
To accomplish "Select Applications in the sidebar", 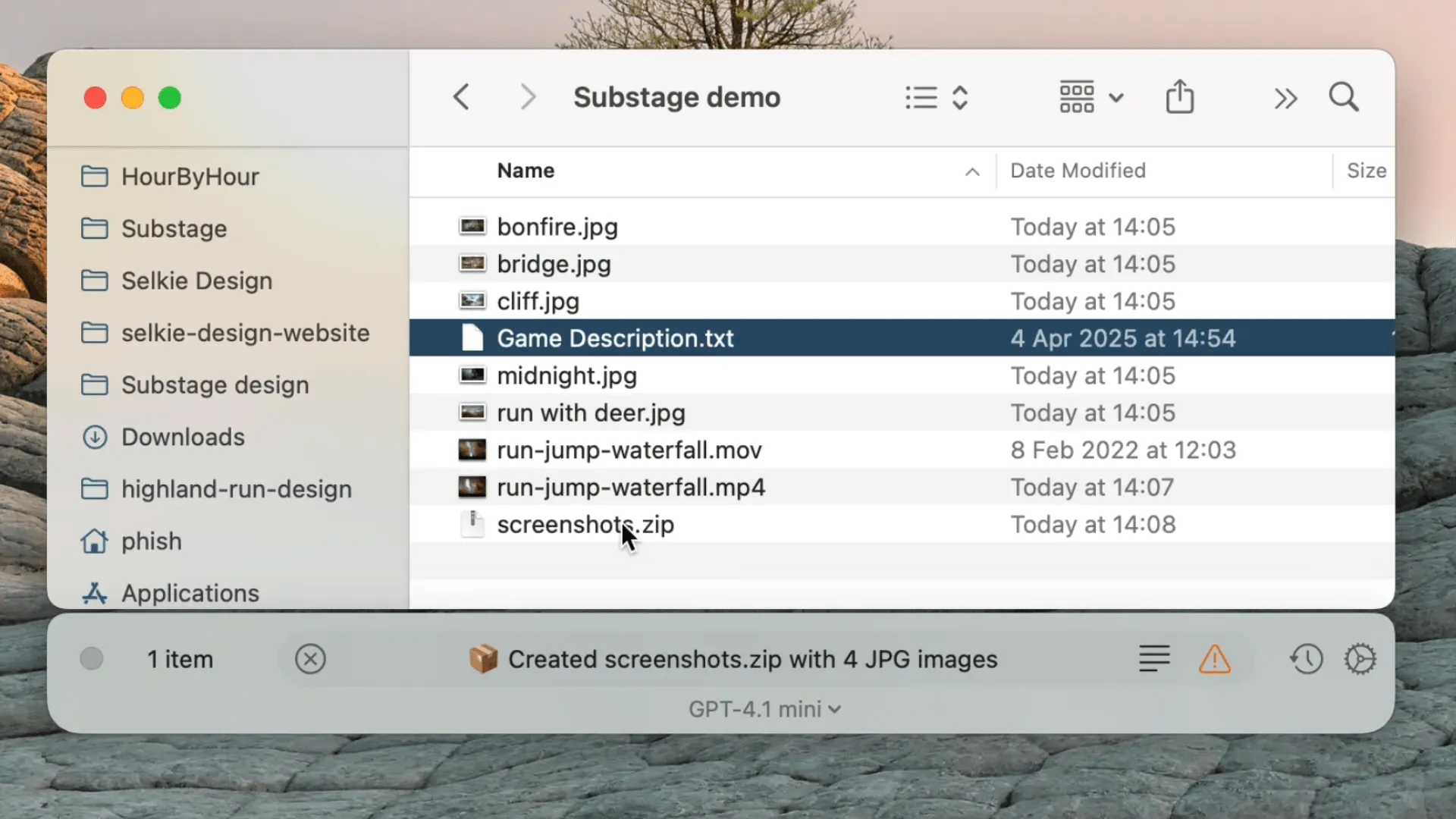I will [190, 593].
